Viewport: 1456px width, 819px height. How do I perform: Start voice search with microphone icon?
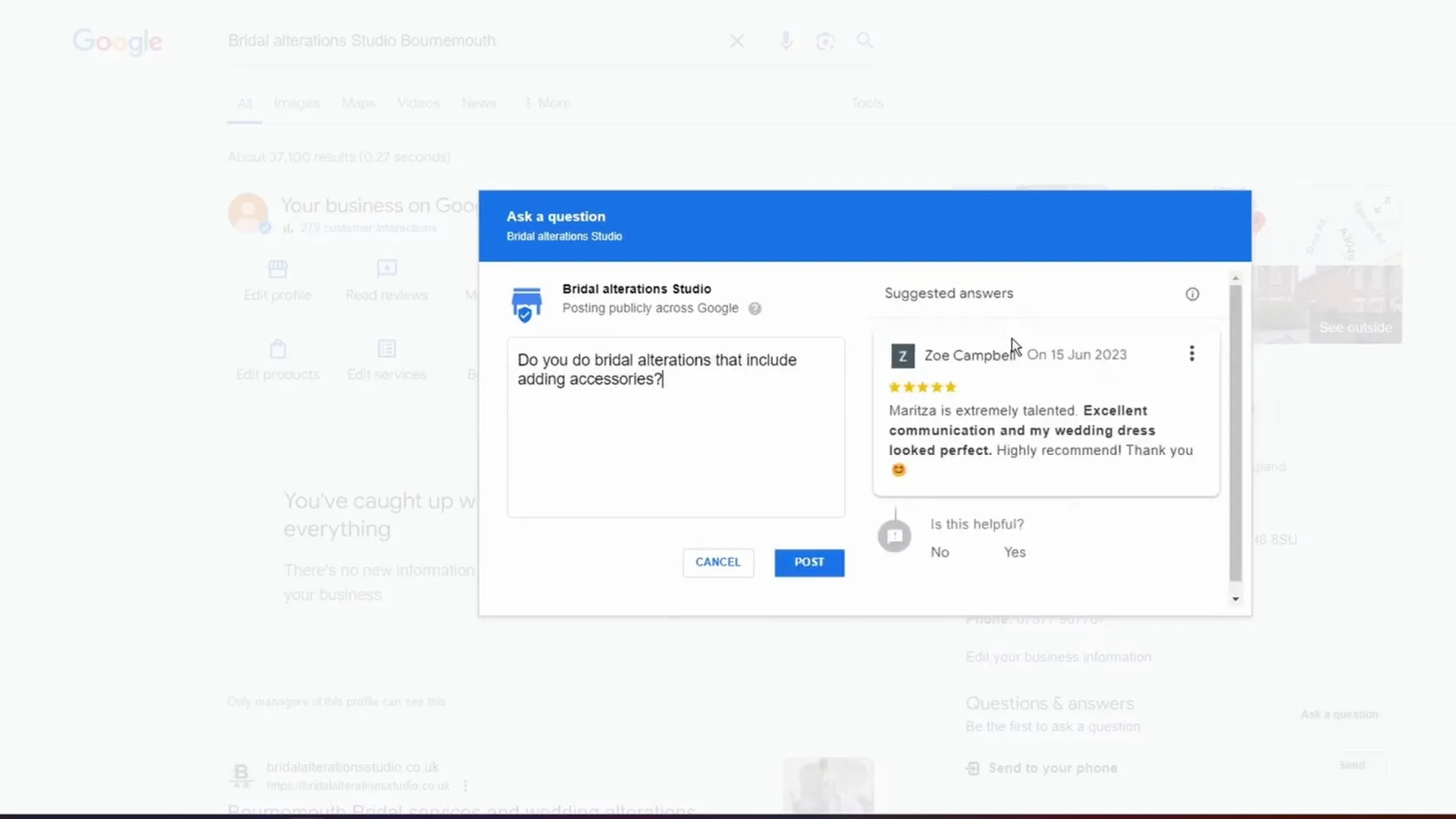tap(786, 41)
